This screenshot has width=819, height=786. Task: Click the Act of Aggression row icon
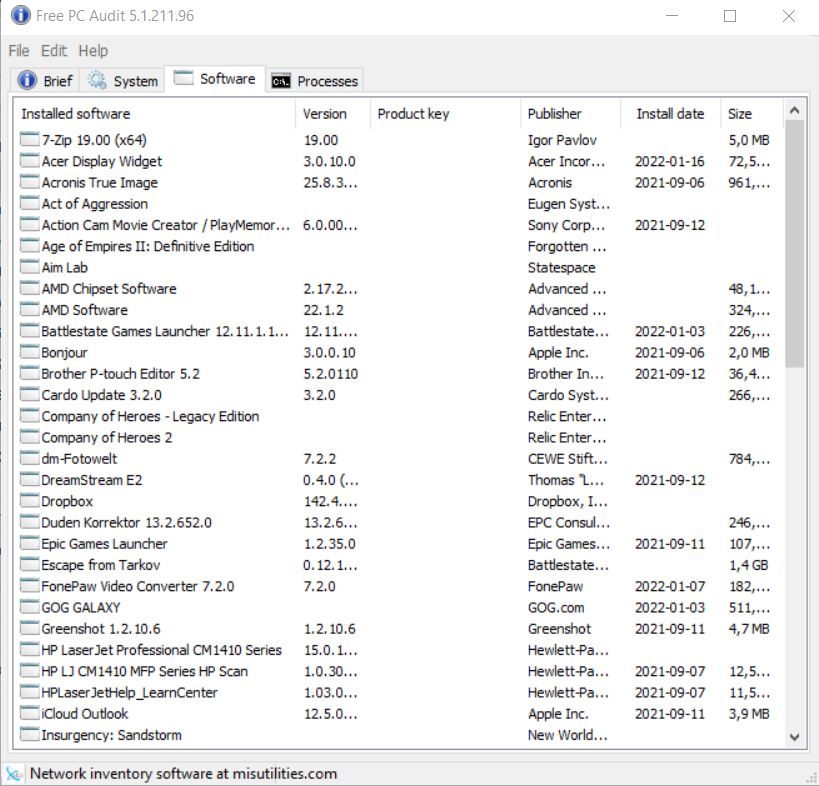click(x=29, y=203)
